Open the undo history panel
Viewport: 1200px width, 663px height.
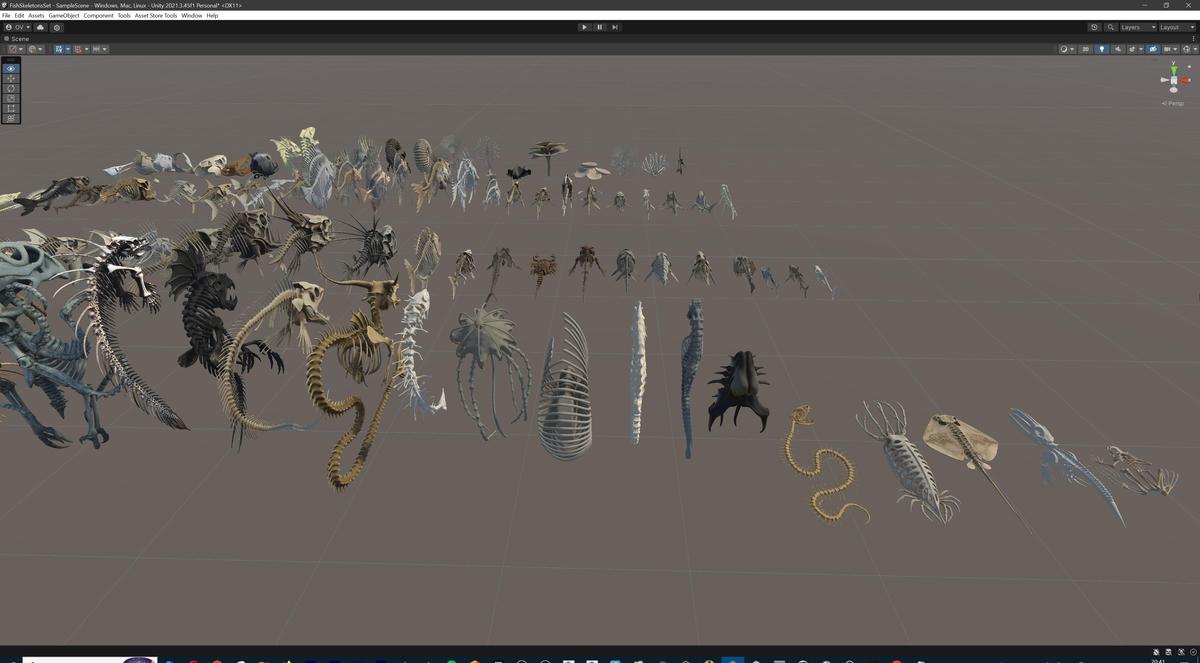(1094, 27)
